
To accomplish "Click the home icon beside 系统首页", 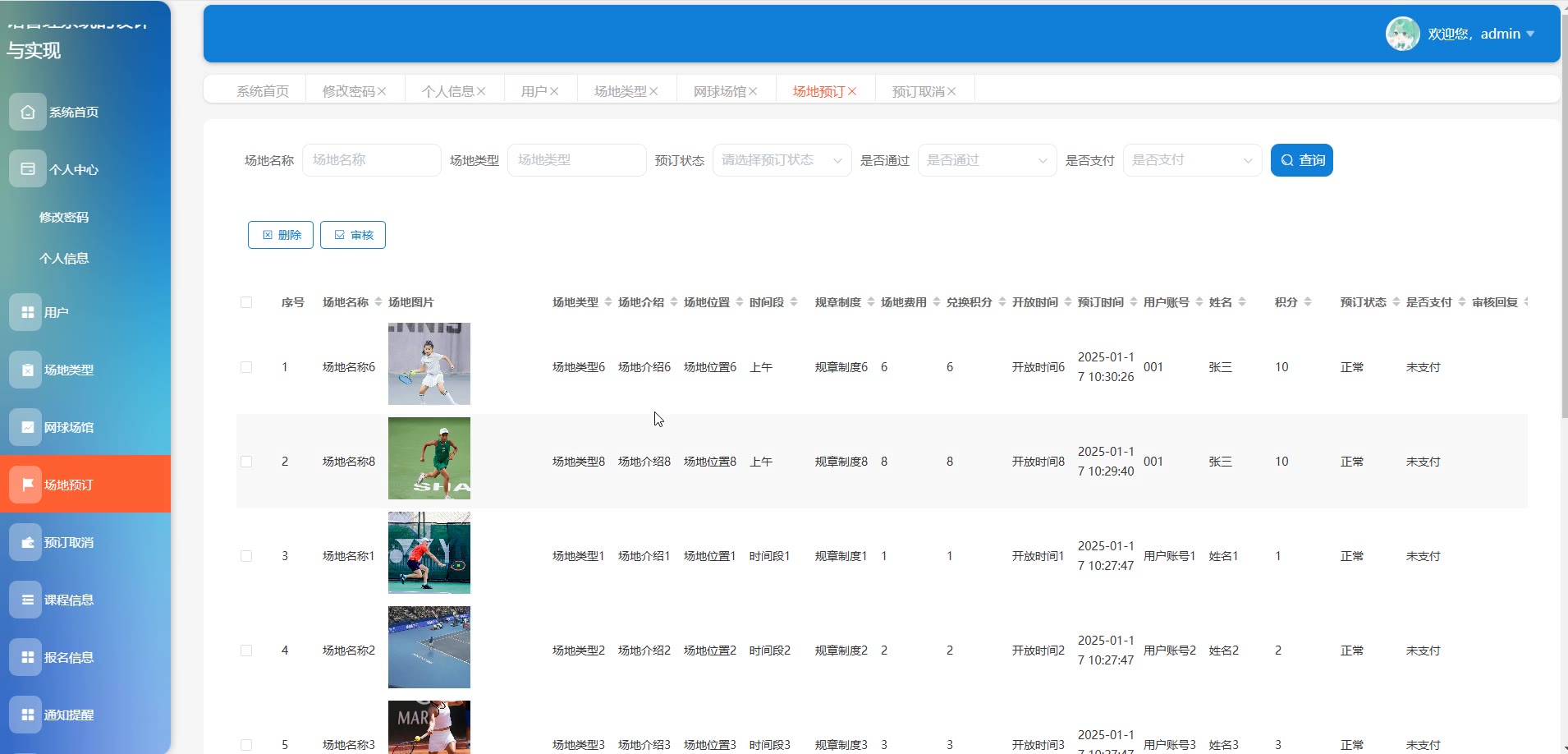I will point(28,112).
